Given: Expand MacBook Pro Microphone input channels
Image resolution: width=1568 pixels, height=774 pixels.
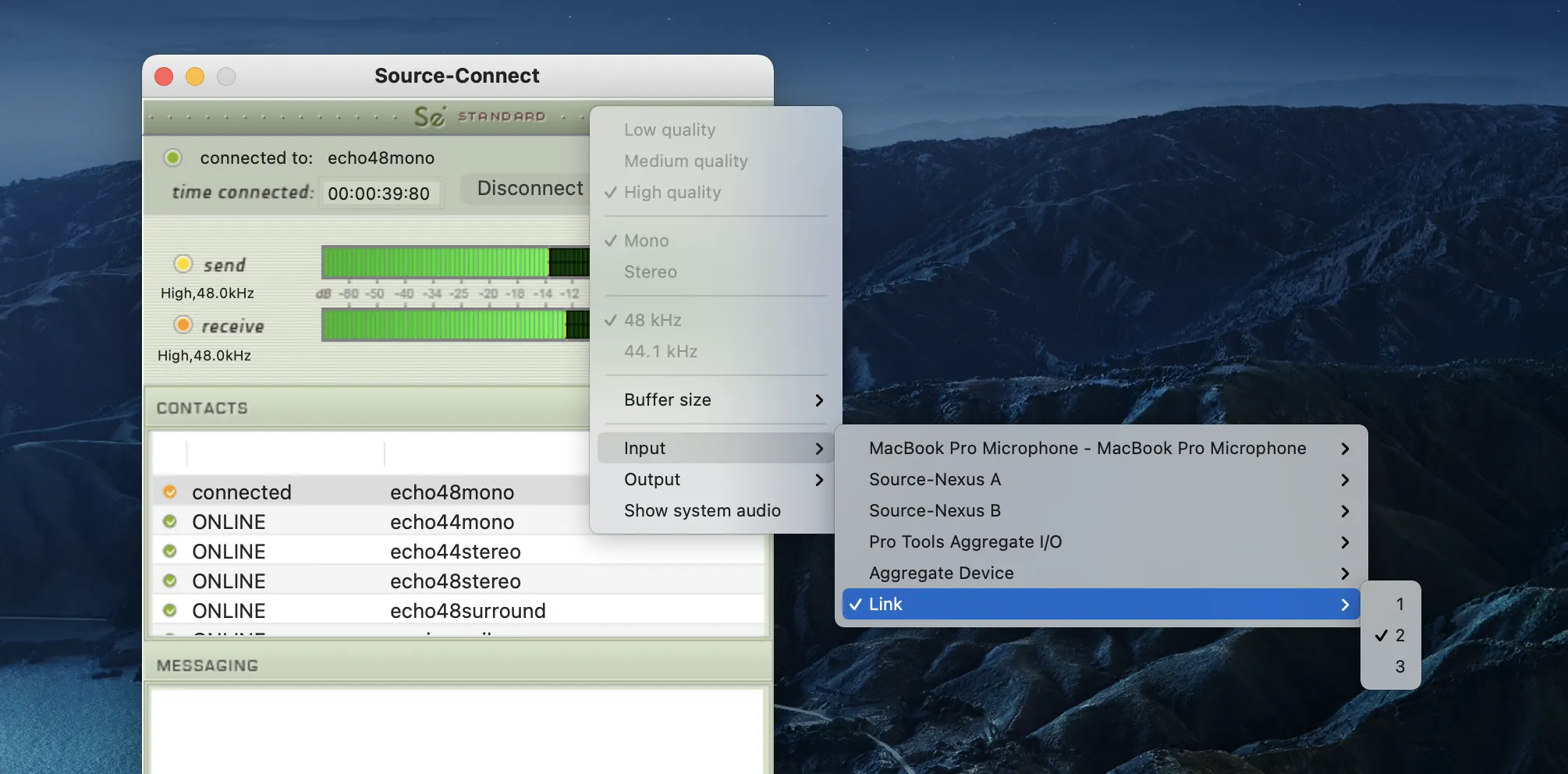Looking at the screenshot, I should [x=1101, y=448].
